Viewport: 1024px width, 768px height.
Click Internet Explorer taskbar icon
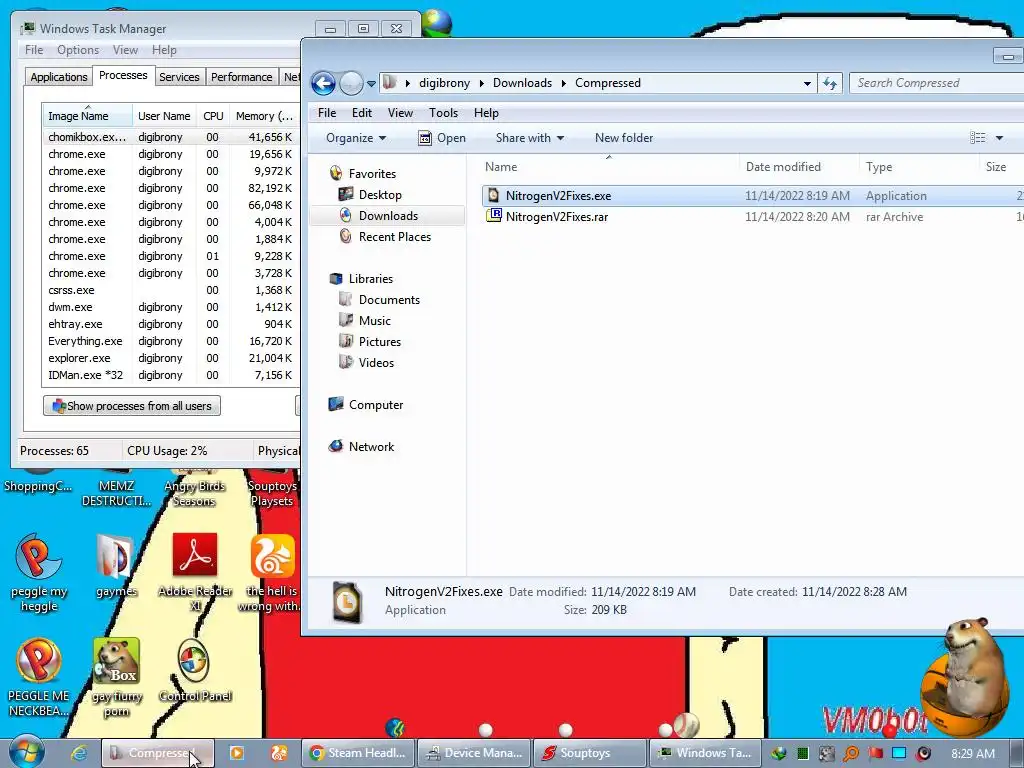coord(79,753)
